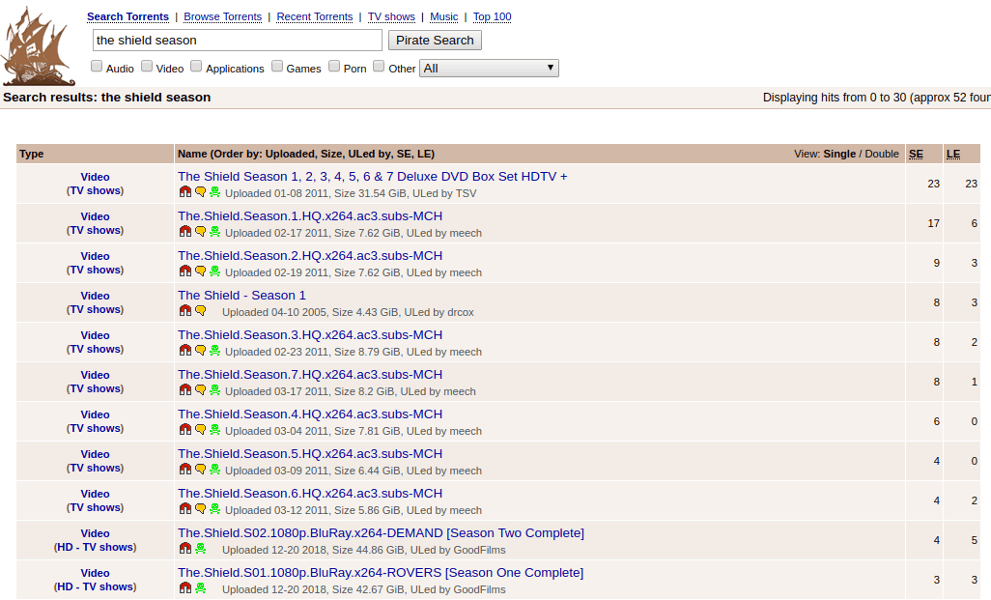The height and width of the screenshot is (600, 991).
Task: Open The.Shield.Season.4.HQ.x264.ac3.subs-MCH torrent page
Action: coord(310,414)
